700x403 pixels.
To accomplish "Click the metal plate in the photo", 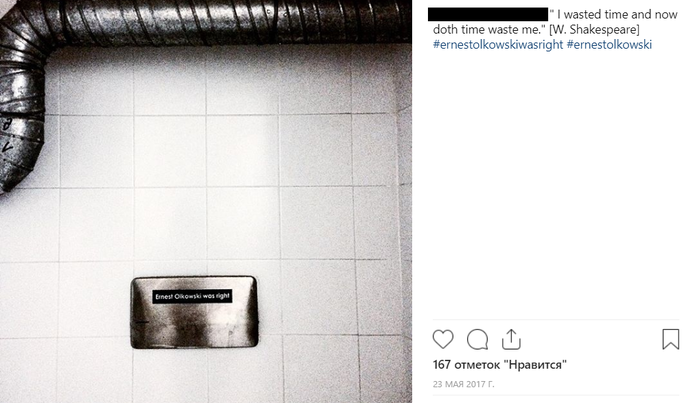I will pyautogui.click(x=194, y=312).
